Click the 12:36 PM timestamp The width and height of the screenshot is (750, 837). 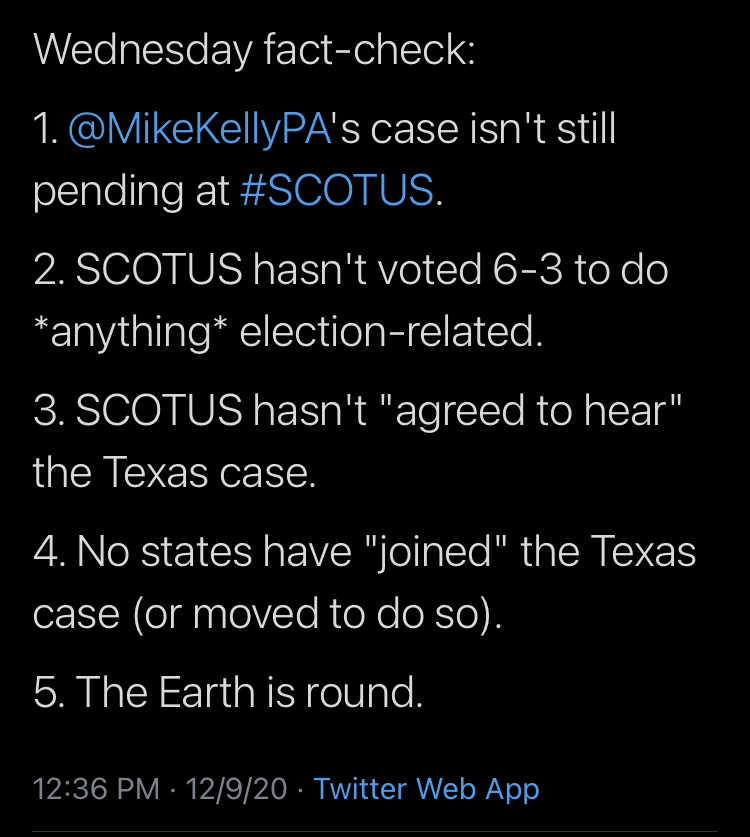click(x=96, y=789)
